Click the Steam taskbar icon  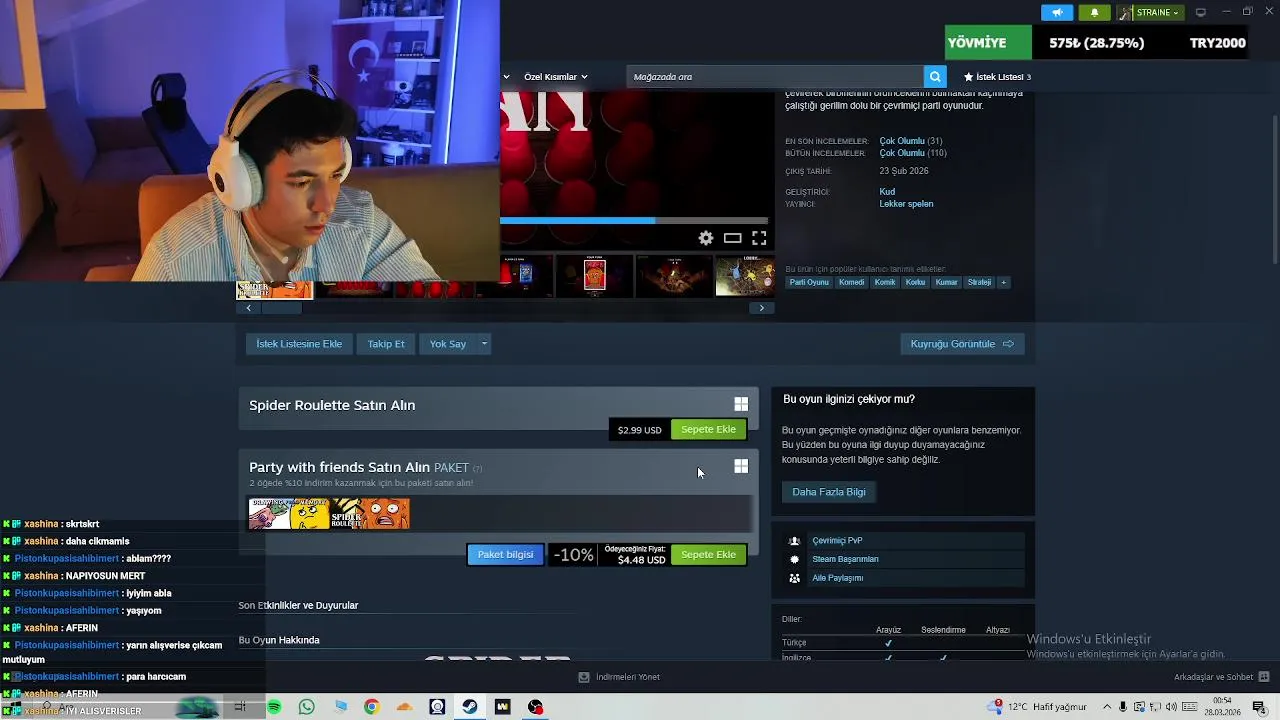click(x=470, y=707)
